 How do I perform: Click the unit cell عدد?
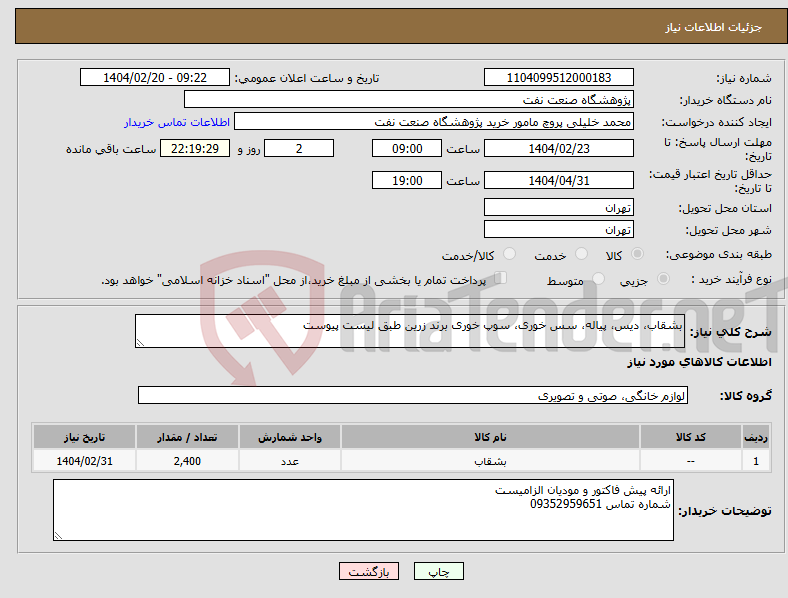pos(290,461)
